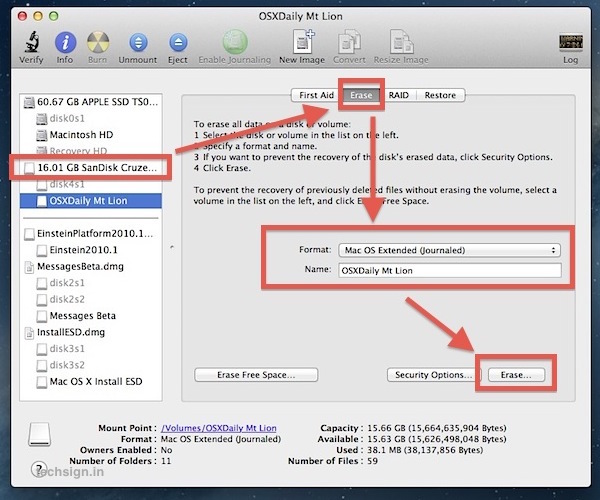Open the Format dropdown menu
This screenshot has height=500, width=600.
(x=449, y=250)
